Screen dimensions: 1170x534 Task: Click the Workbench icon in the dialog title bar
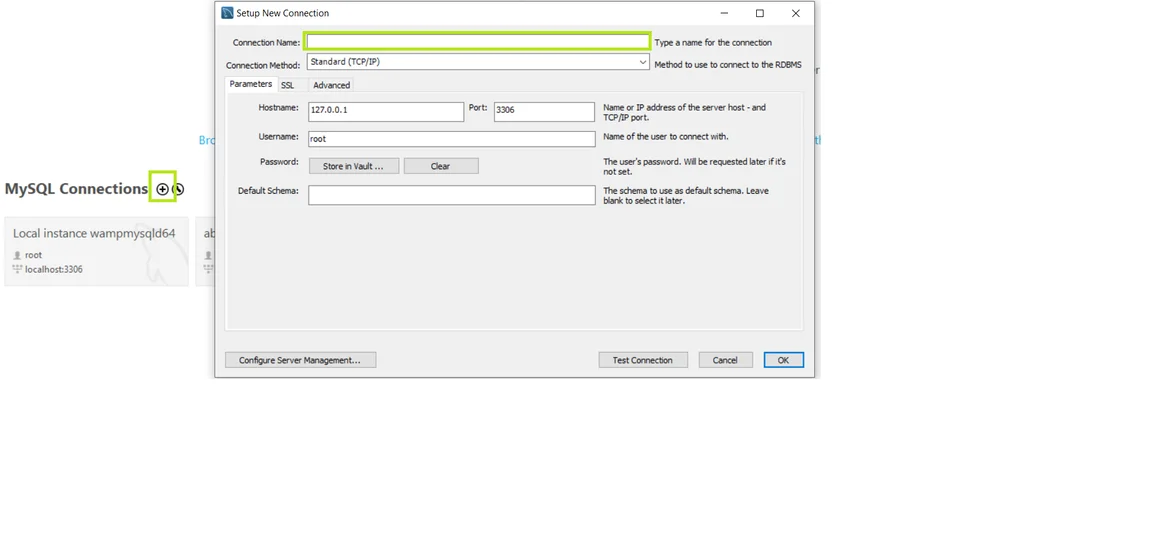227,13
